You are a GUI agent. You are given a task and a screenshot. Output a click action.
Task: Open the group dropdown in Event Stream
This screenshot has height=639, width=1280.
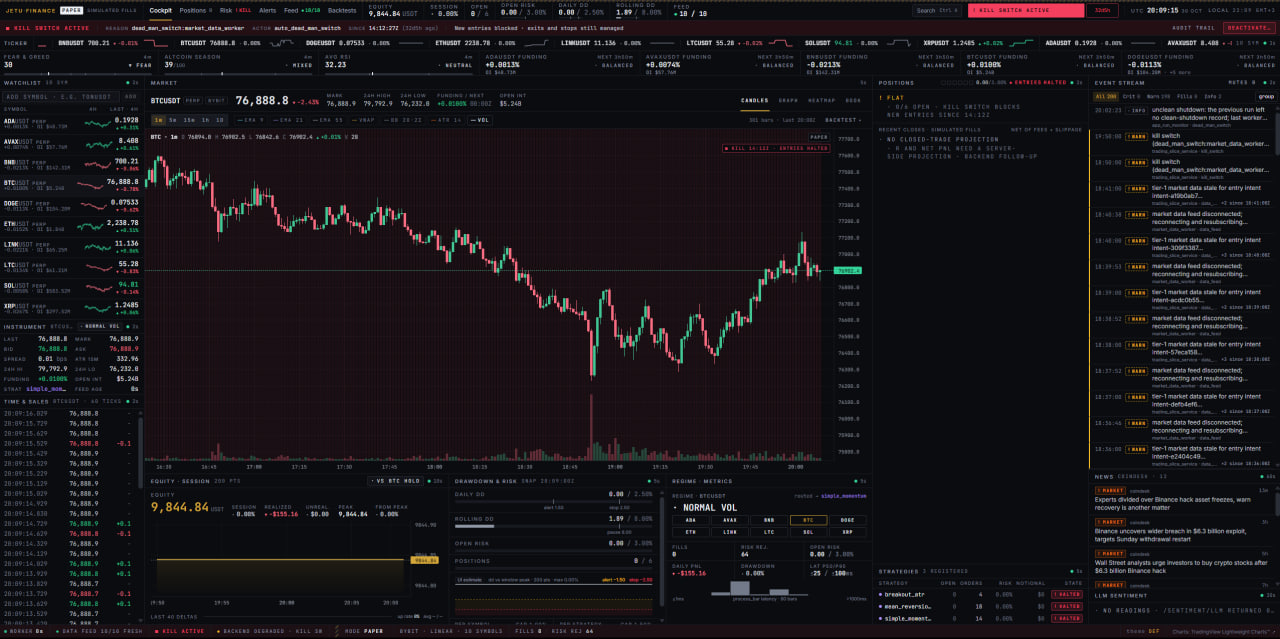(x=1266, y=96)
